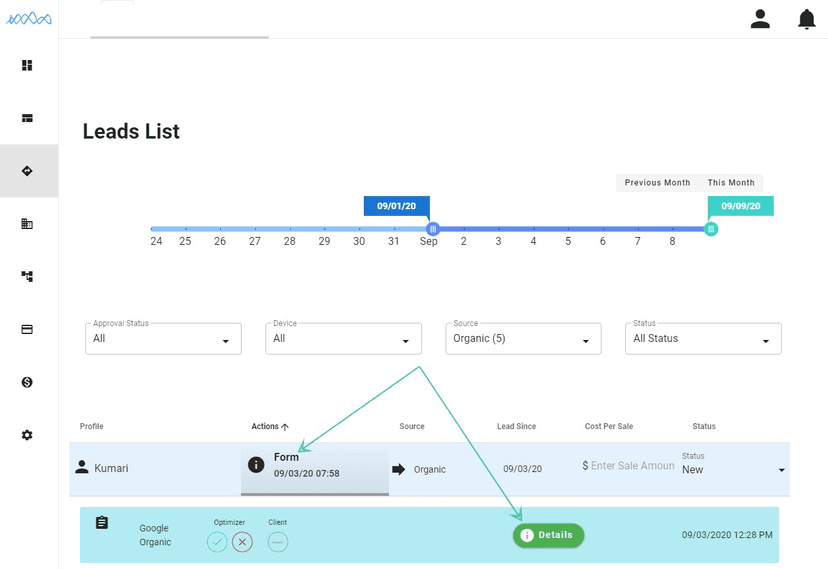Open the dashboard icon in sidebar

point(27,66)
